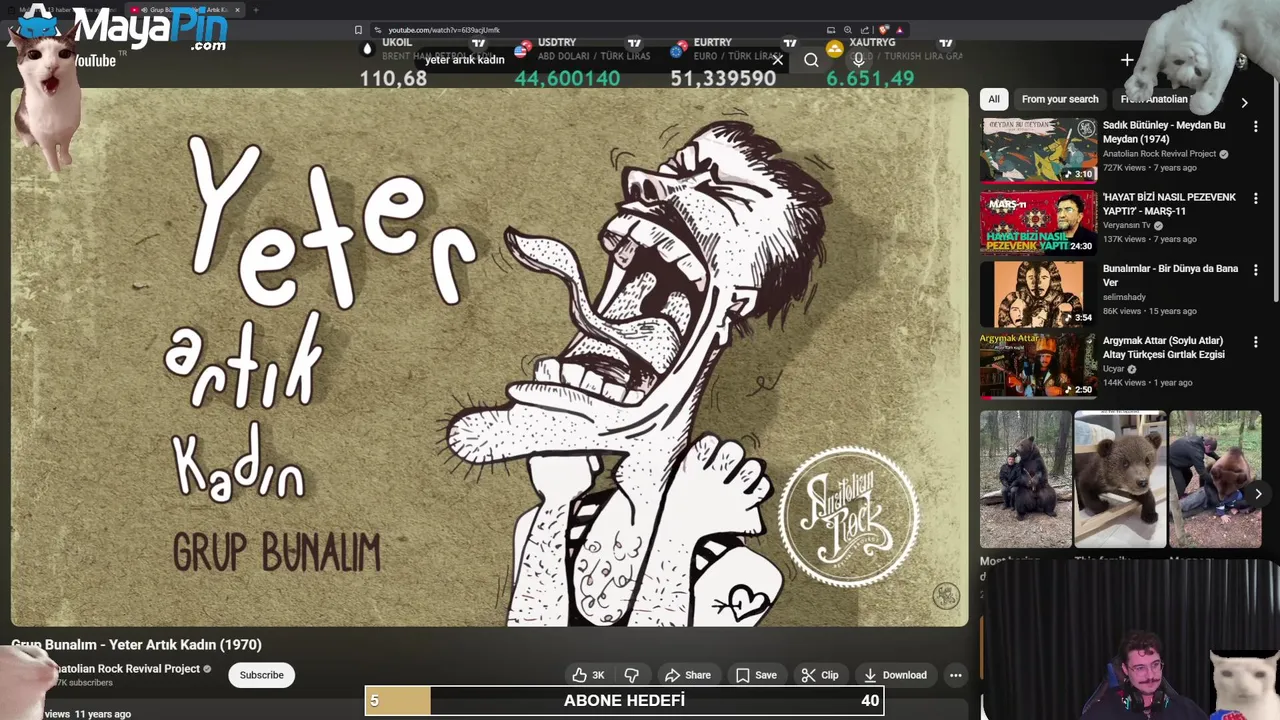The width and height of the screenshot is (1280, 720).
Task: Open options menu for Bunalımlar video
Action: point(1255,270)
